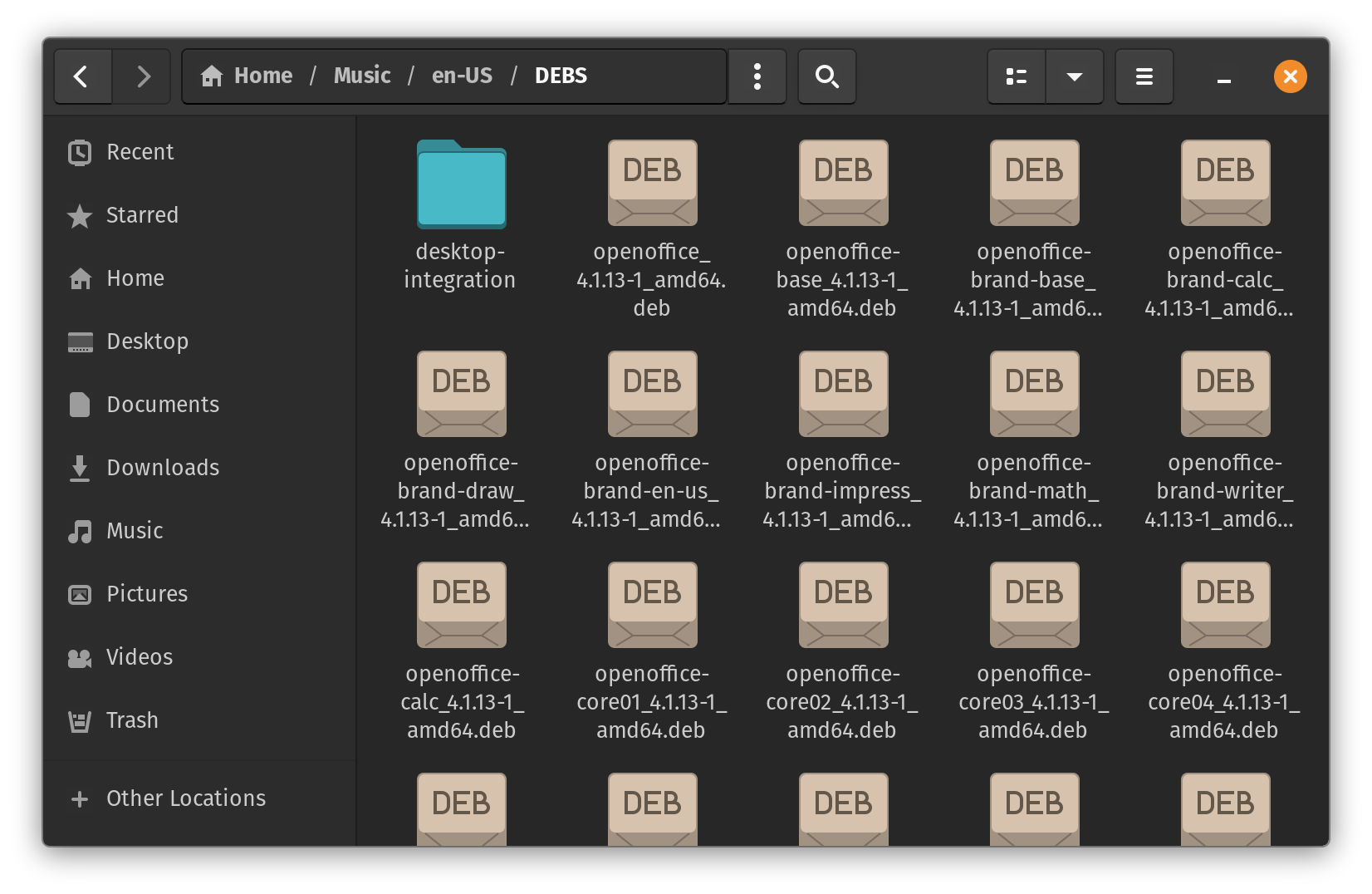1372x894 pixels.
Task: Select the desktop-integration folder
Action: 461,184
